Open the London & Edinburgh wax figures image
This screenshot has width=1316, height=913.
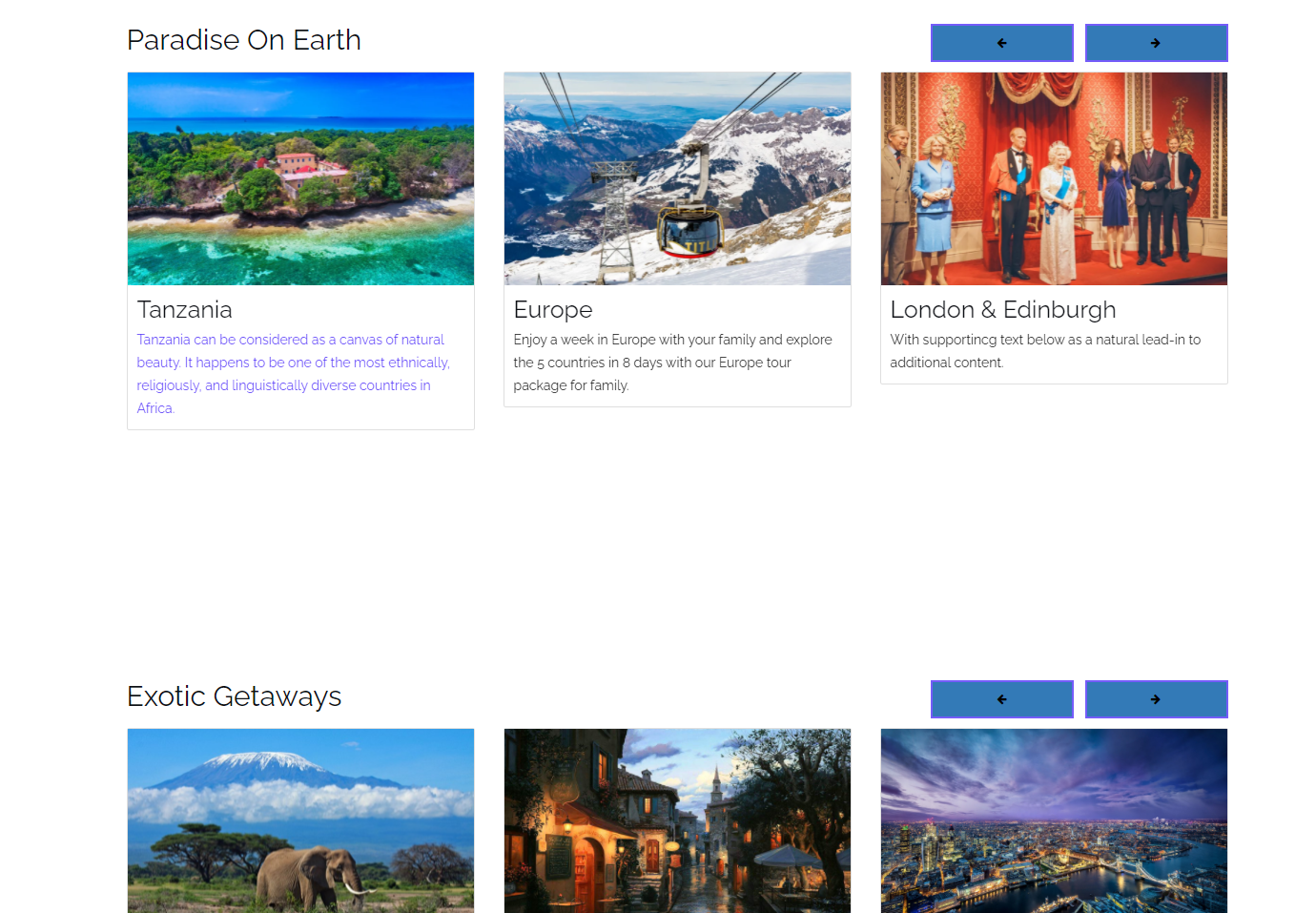click(1054, 178)
